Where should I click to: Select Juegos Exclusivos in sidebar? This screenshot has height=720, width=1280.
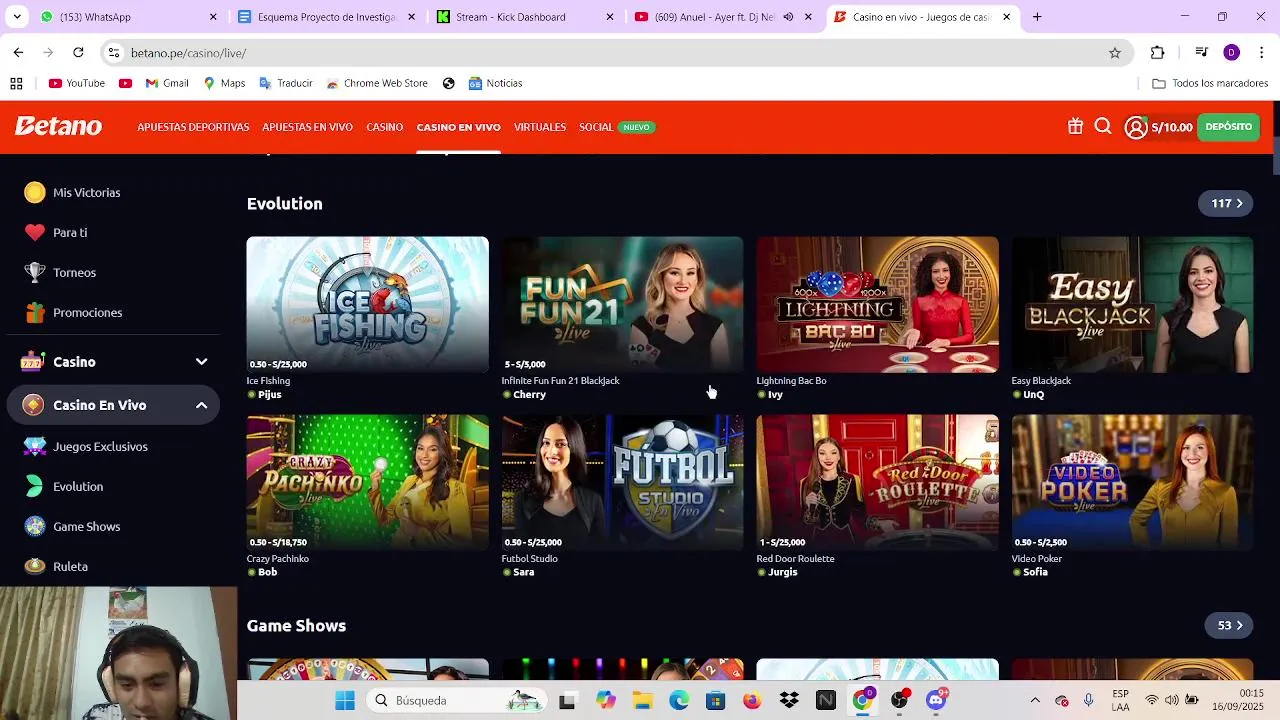[x=87, y=446]
